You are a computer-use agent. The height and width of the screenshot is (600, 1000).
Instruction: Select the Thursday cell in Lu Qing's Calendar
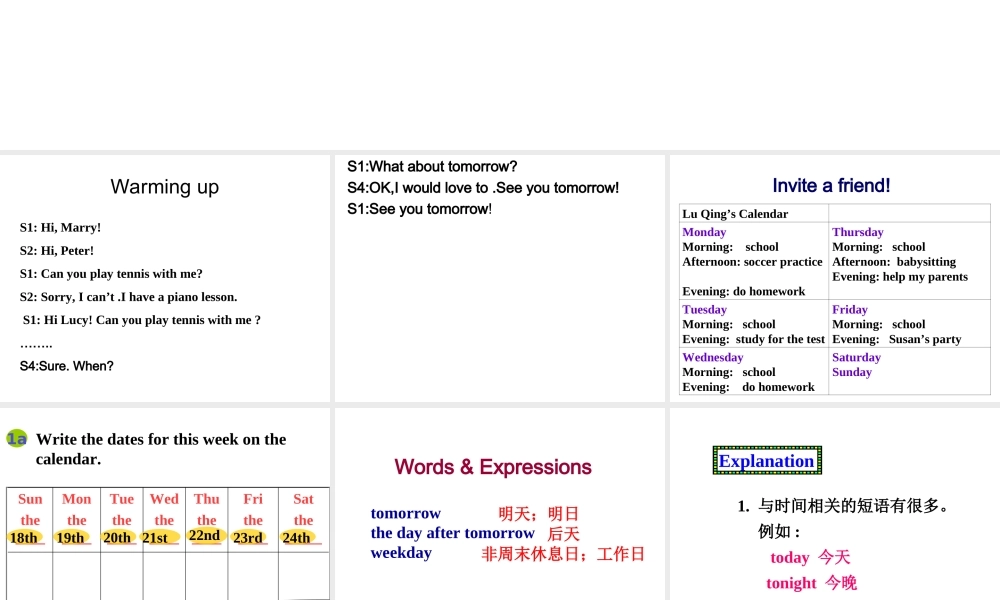pos(909,261)
